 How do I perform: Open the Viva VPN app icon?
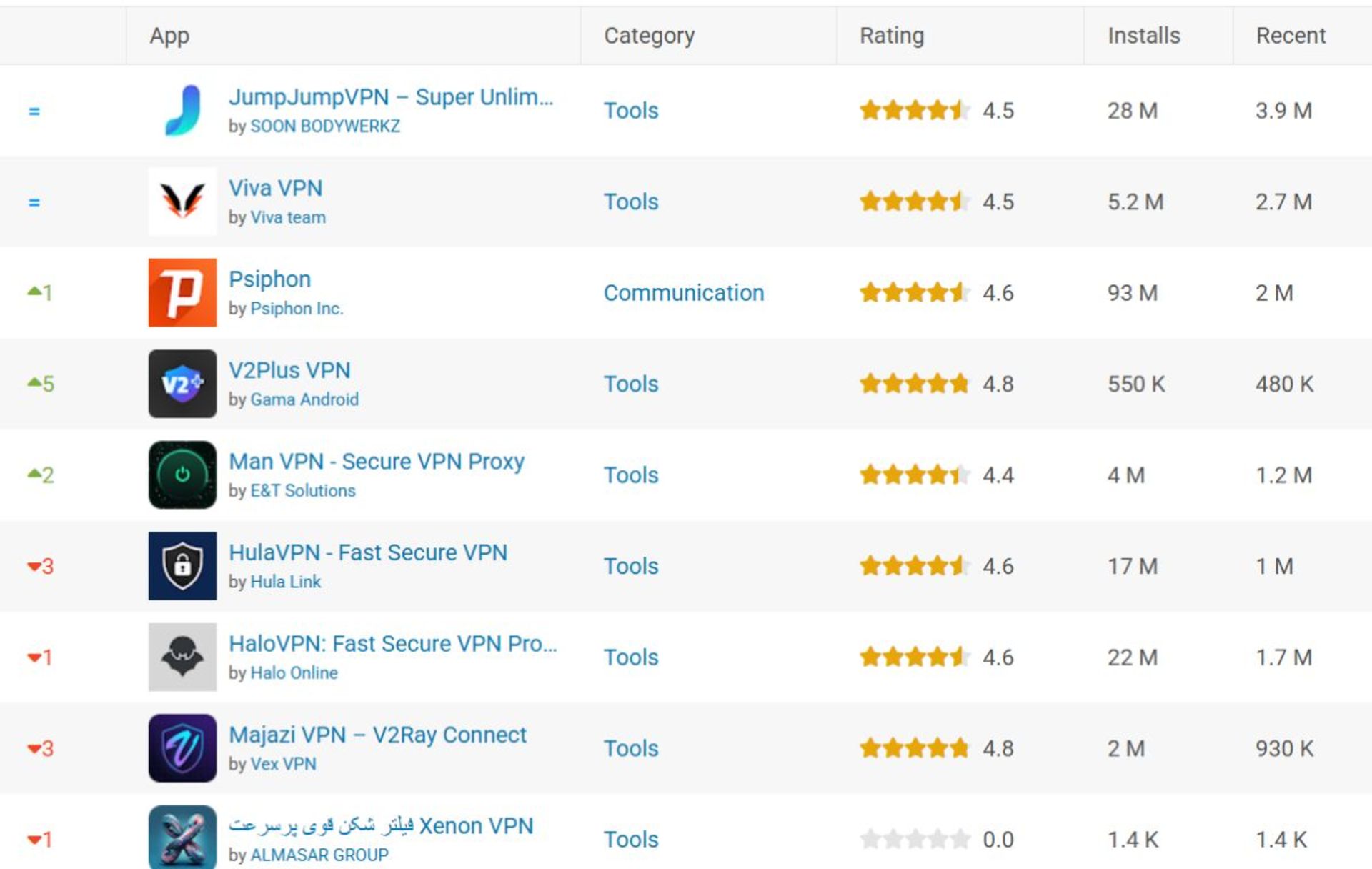point(182,202)
